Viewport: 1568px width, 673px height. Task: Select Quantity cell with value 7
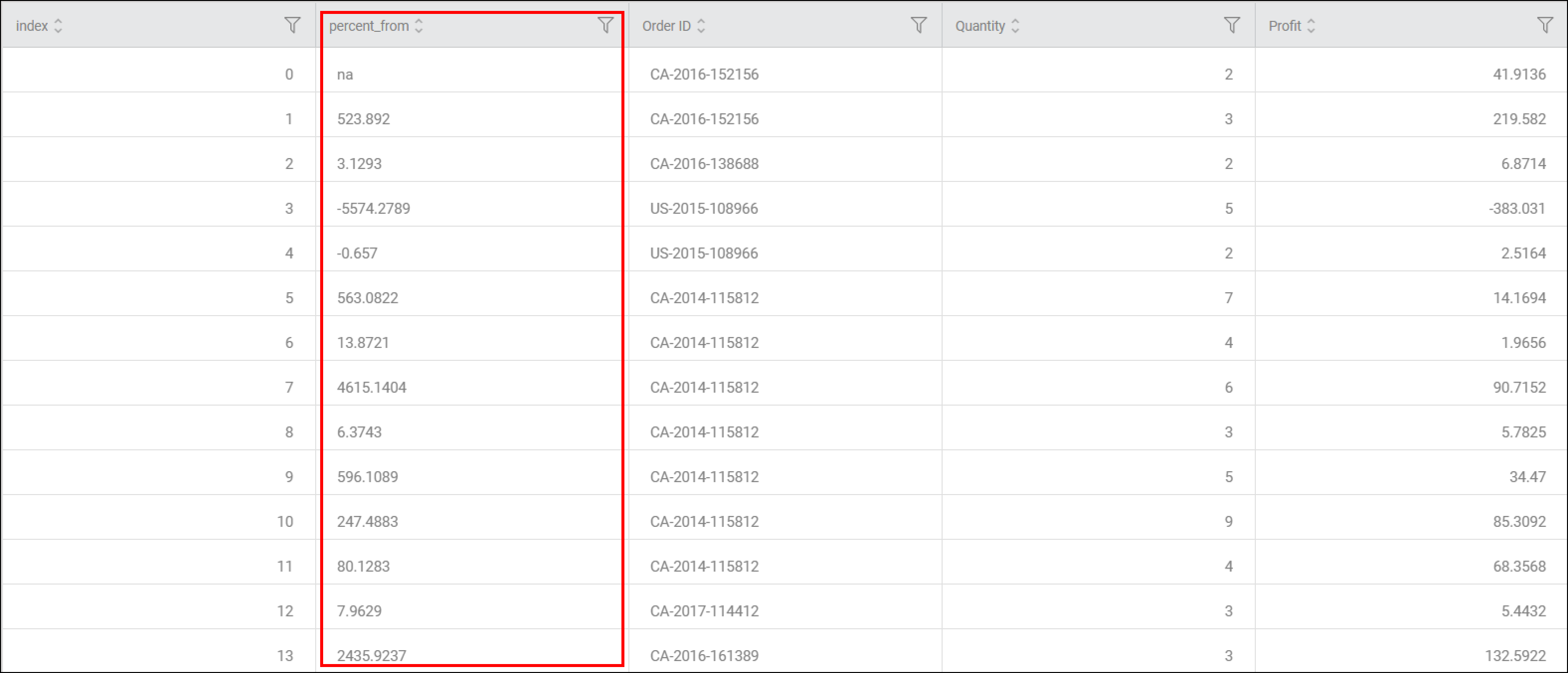pos(1228,298)
